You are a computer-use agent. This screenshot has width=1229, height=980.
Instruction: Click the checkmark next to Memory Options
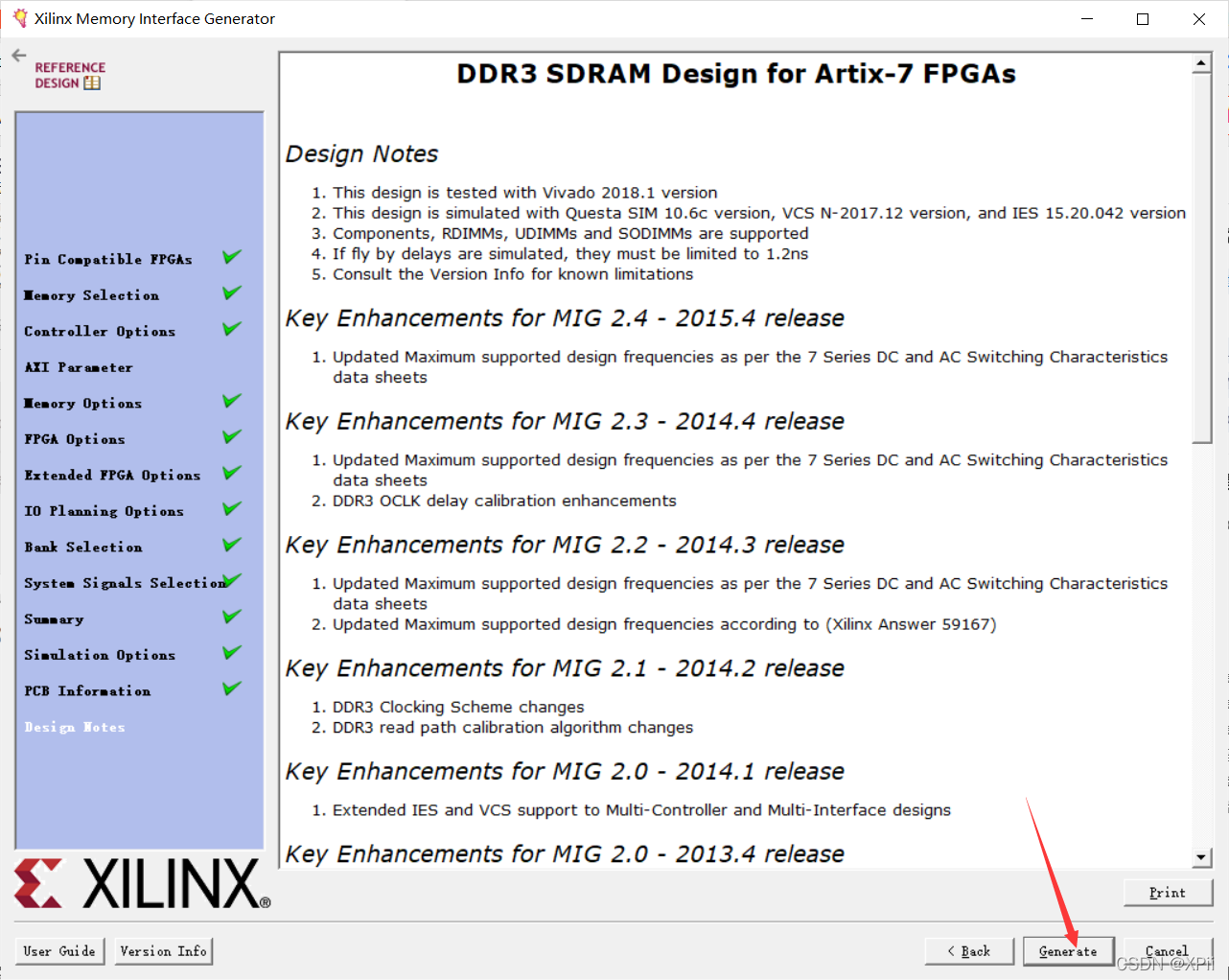(232, 401)
